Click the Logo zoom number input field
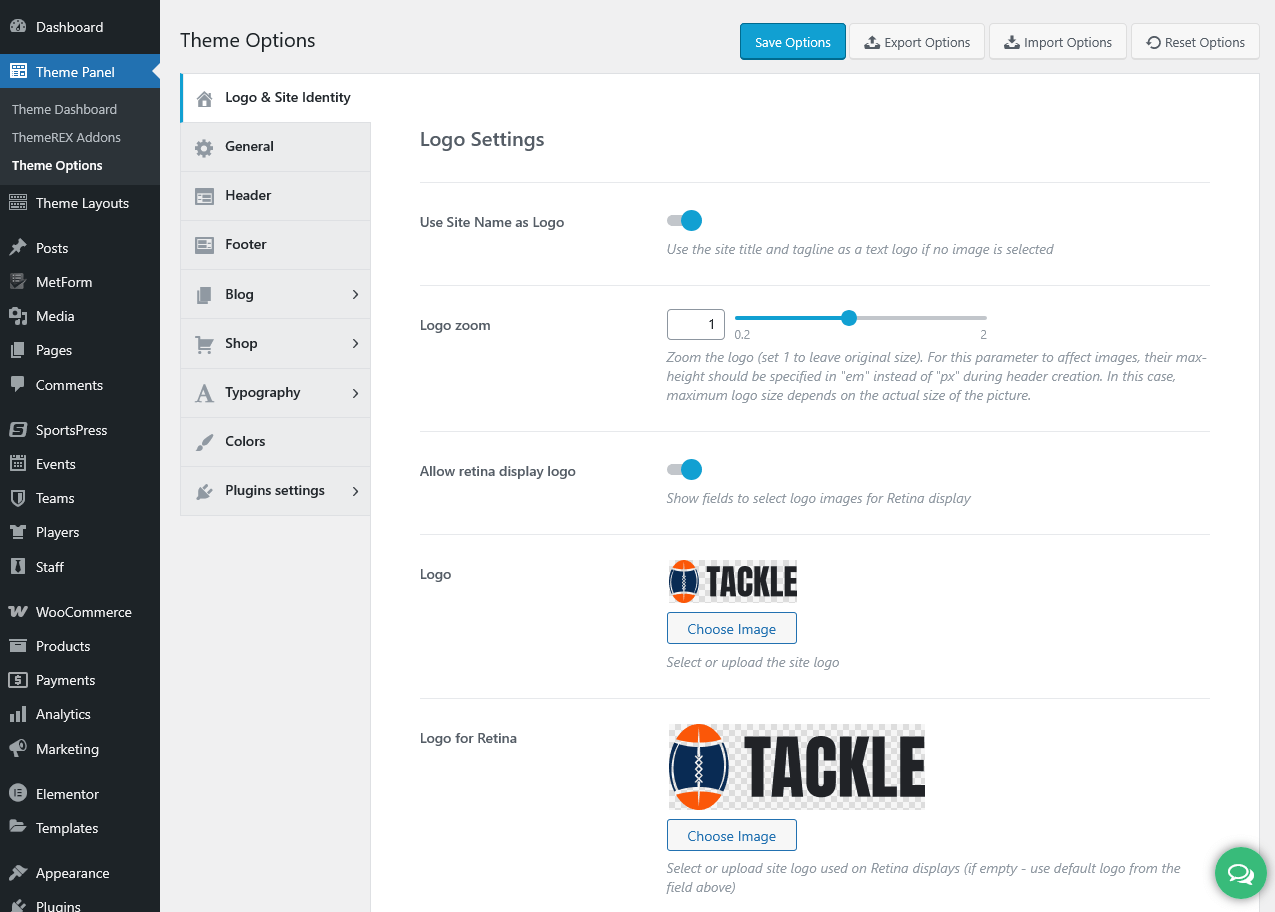 pos(696,324)
